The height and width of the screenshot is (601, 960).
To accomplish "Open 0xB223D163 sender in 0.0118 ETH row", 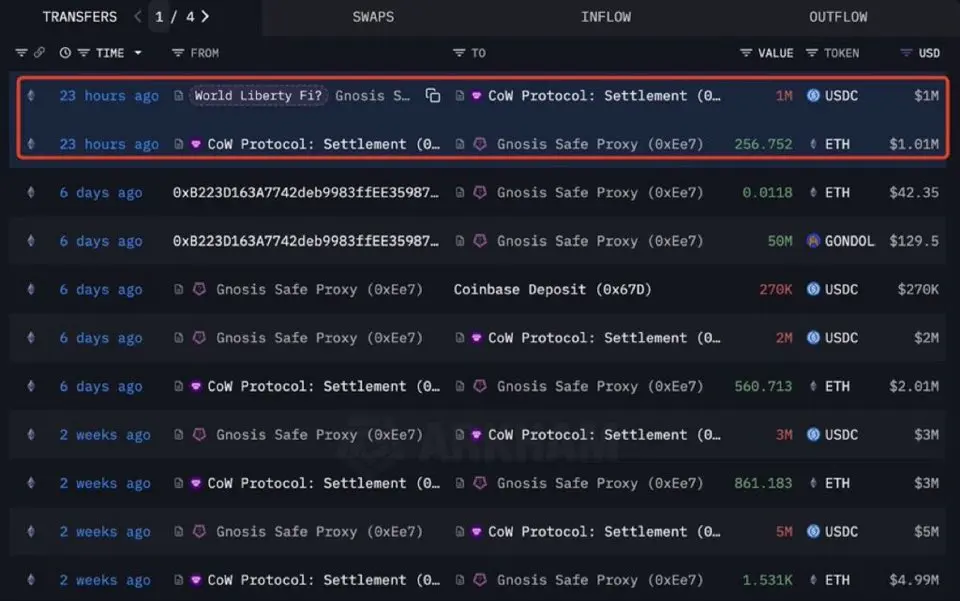I will [306, 192].
